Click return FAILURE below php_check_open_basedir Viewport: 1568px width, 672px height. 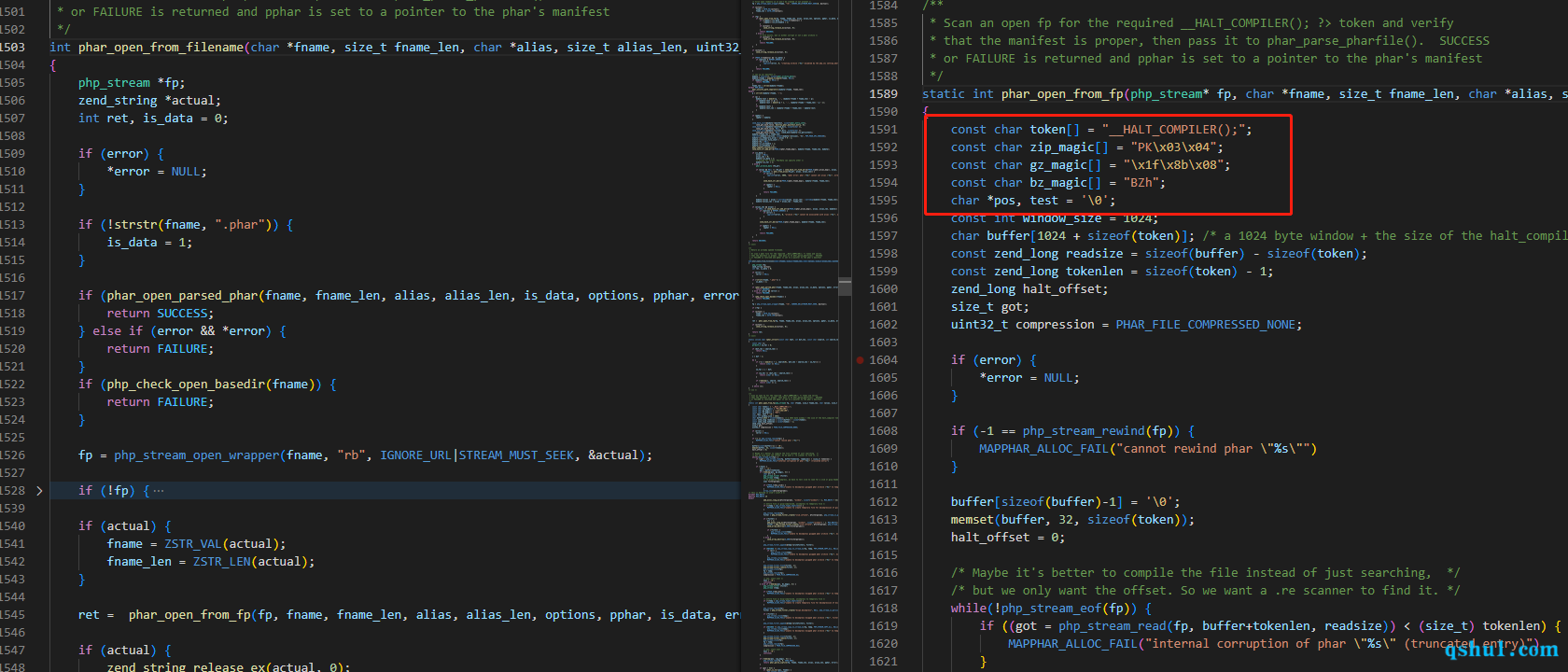(160, 401)
